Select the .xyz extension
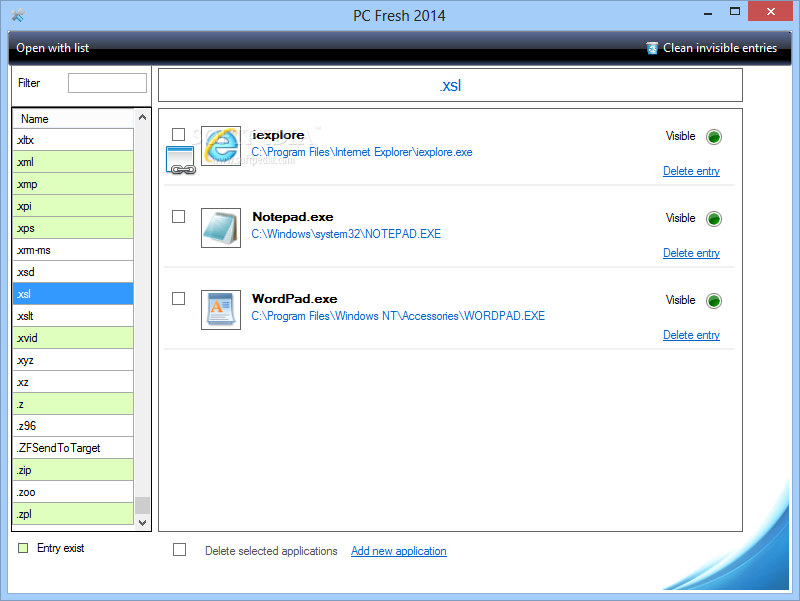 click(x=73, y=360)
